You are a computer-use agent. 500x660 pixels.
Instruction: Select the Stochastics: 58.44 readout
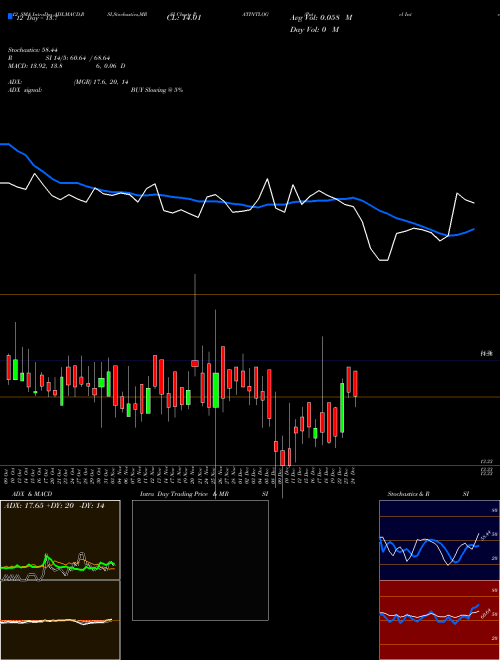[x=32, y=50]
